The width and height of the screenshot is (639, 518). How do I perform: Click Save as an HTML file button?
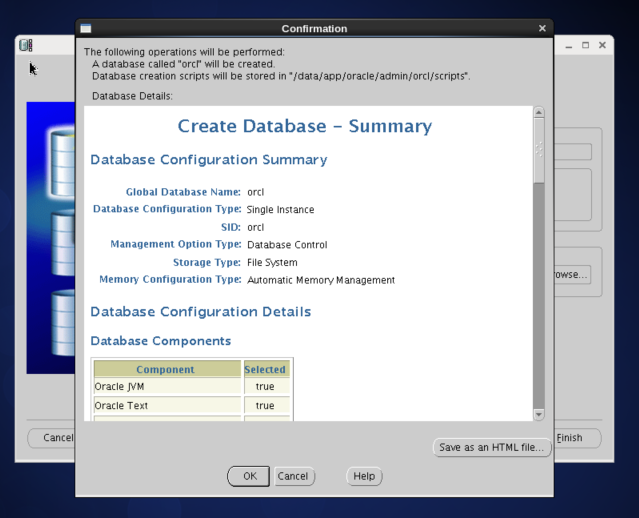point(491,447)
